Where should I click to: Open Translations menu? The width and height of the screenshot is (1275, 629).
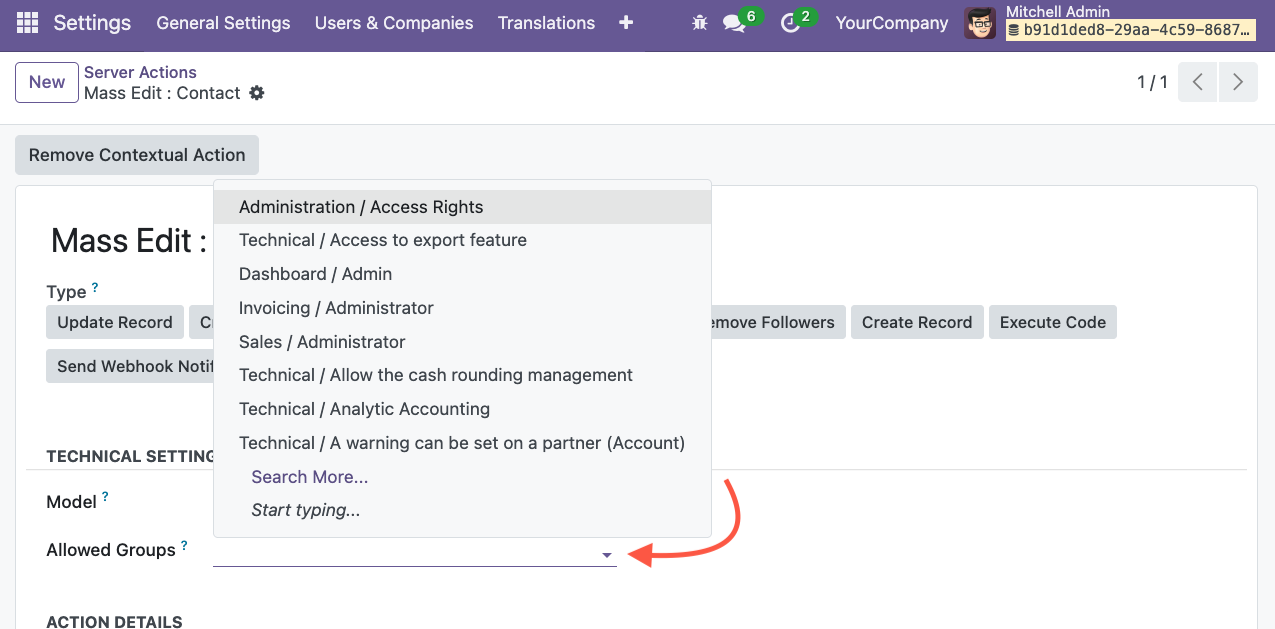(546, 22)
